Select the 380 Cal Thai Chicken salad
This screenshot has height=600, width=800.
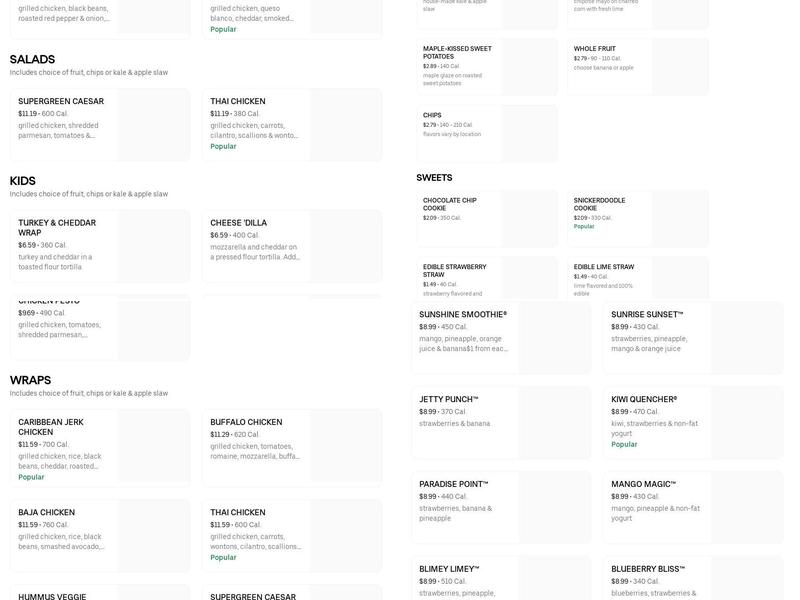click(x=295, y=124)
